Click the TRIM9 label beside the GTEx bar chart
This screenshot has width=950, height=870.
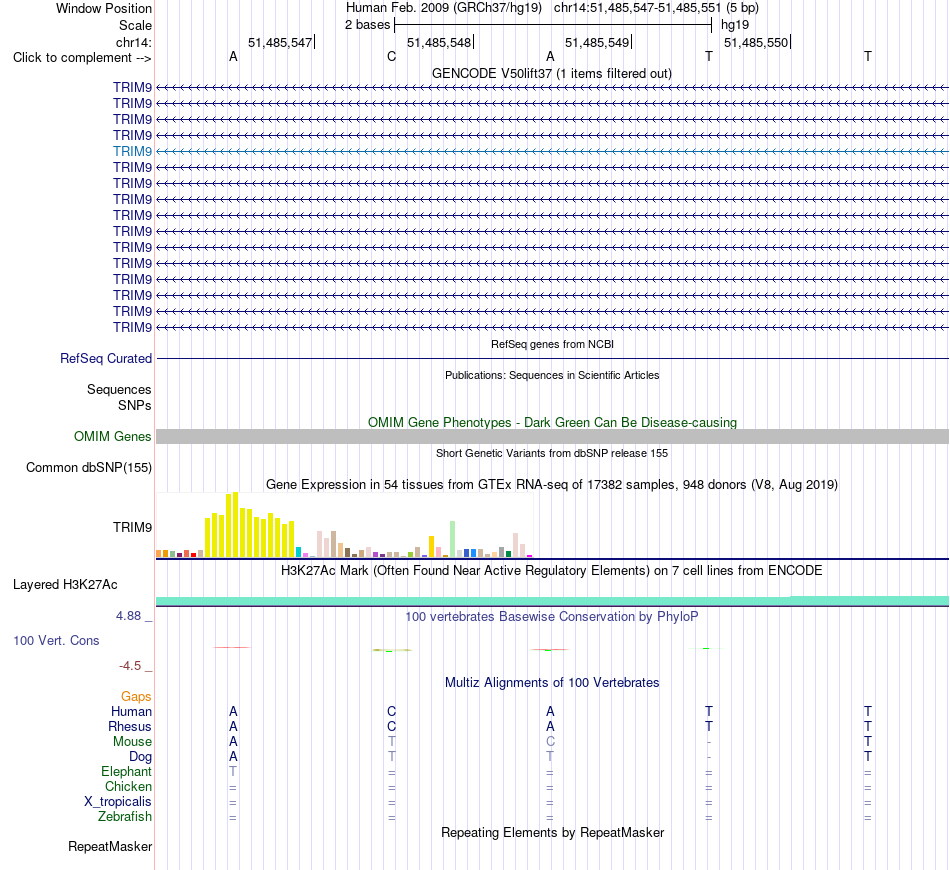pyautogui.click(x=132, y=527)
